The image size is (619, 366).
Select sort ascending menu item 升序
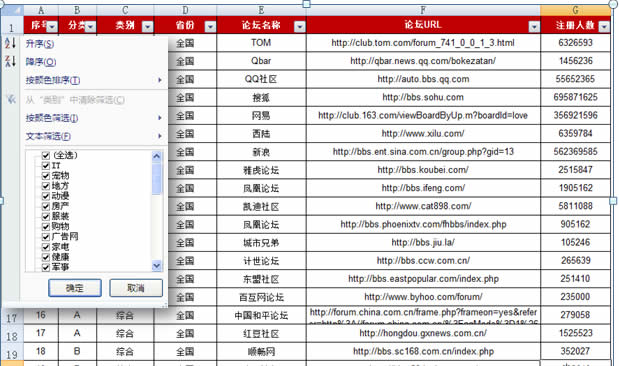click(40, 43)
